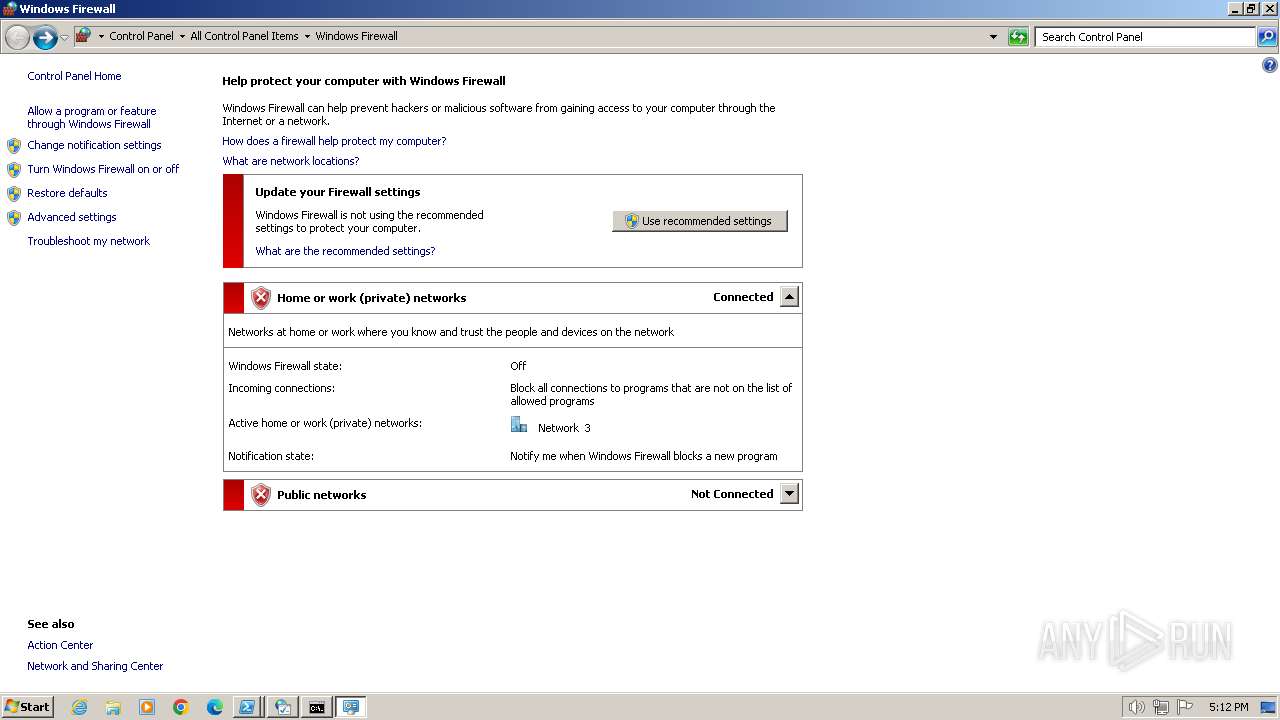Open Help with the question mark icon
The width and height of the screenshot is (1280, 720).
1269,66
